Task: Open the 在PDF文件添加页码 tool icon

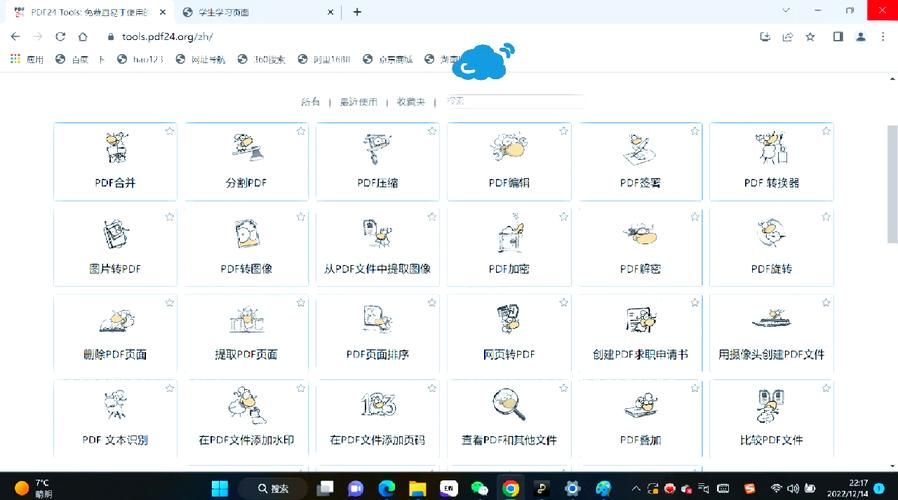Action: click(x=378, y=404)
